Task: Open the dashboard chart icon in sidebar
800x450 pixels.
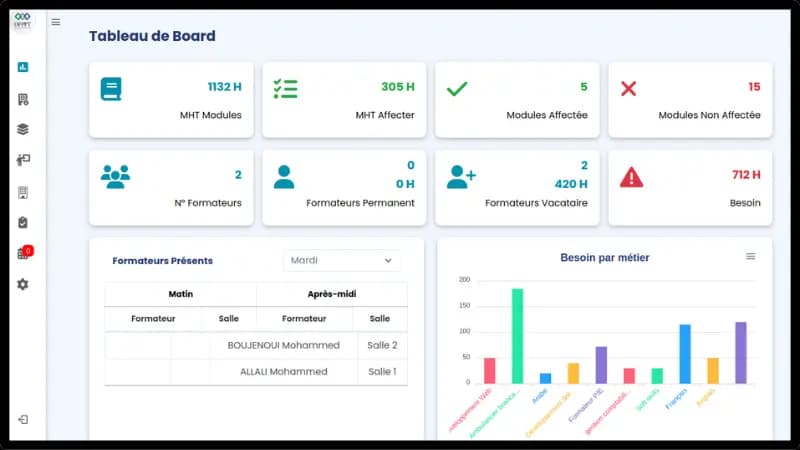Action: pyautogui.click(x=23, y=67)
